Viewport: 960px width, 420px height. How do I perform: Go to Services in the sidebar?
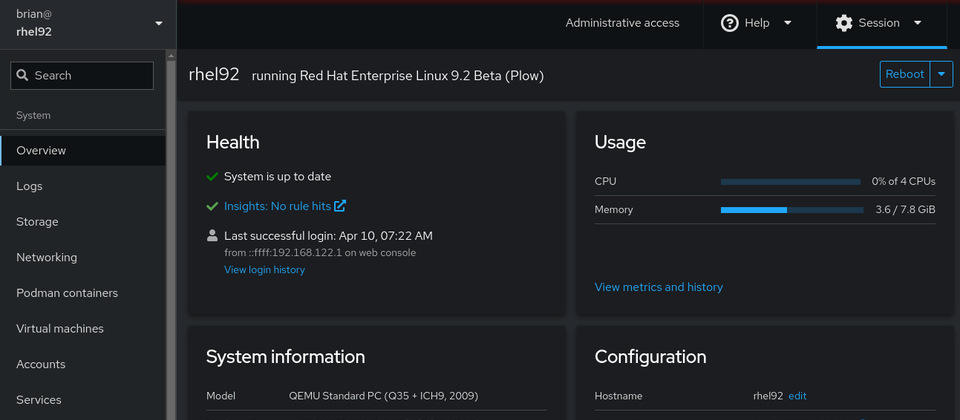[83, 399]
